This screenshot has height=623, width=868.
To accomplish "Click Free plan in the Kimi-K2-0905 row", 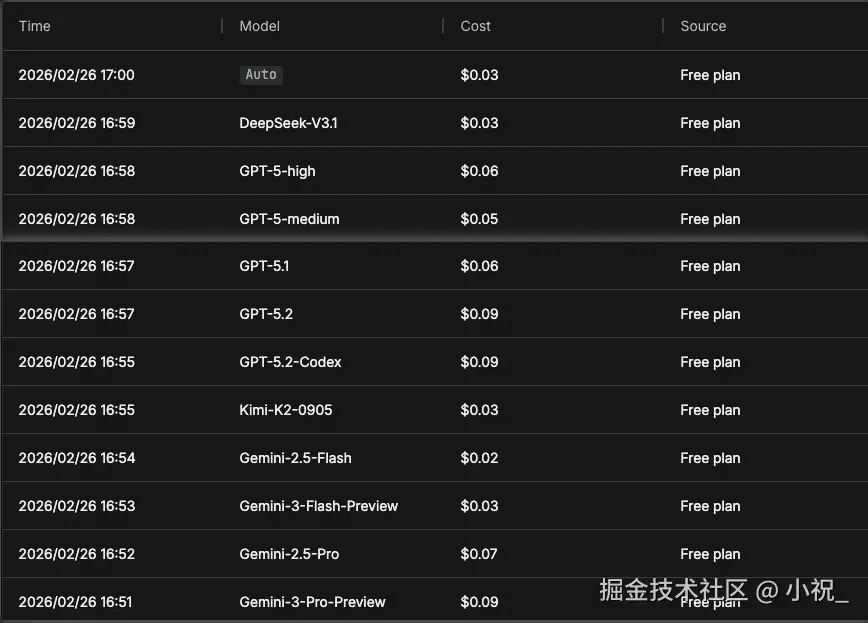I will pyautogui.click(x=710, y=410).
